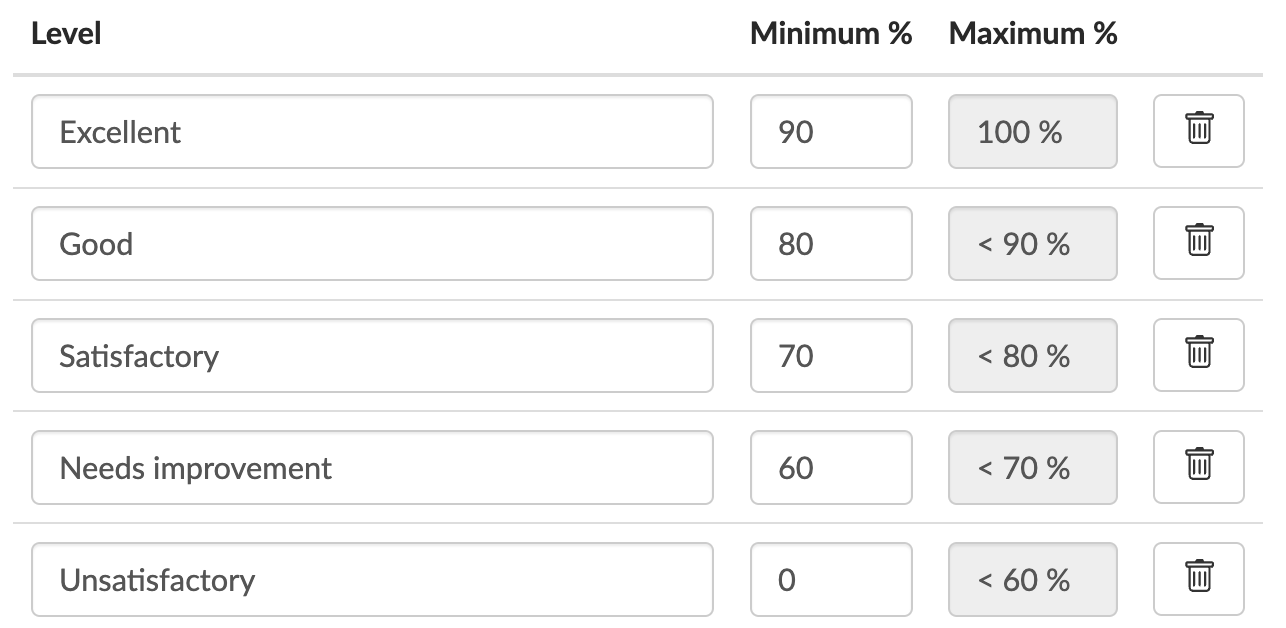Delete the Unsatisfactory grading level
Image resolution: width=1286 pixels, height=628 pixels.
pos(1198,579)
